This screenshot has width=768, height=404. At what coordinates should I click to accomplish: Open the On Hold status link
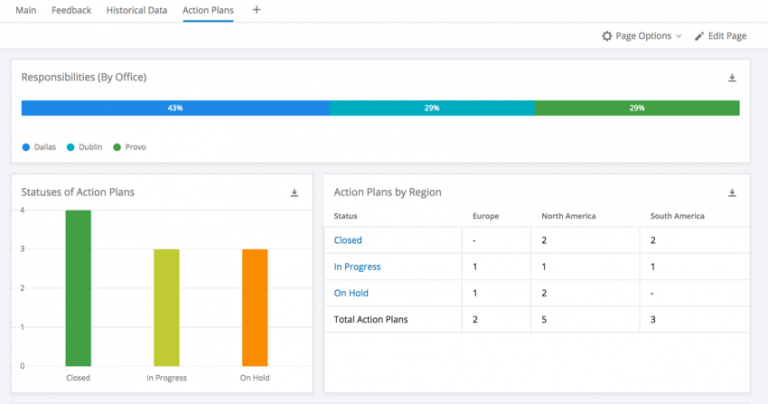pyautogui.click(x=351, y=293)
